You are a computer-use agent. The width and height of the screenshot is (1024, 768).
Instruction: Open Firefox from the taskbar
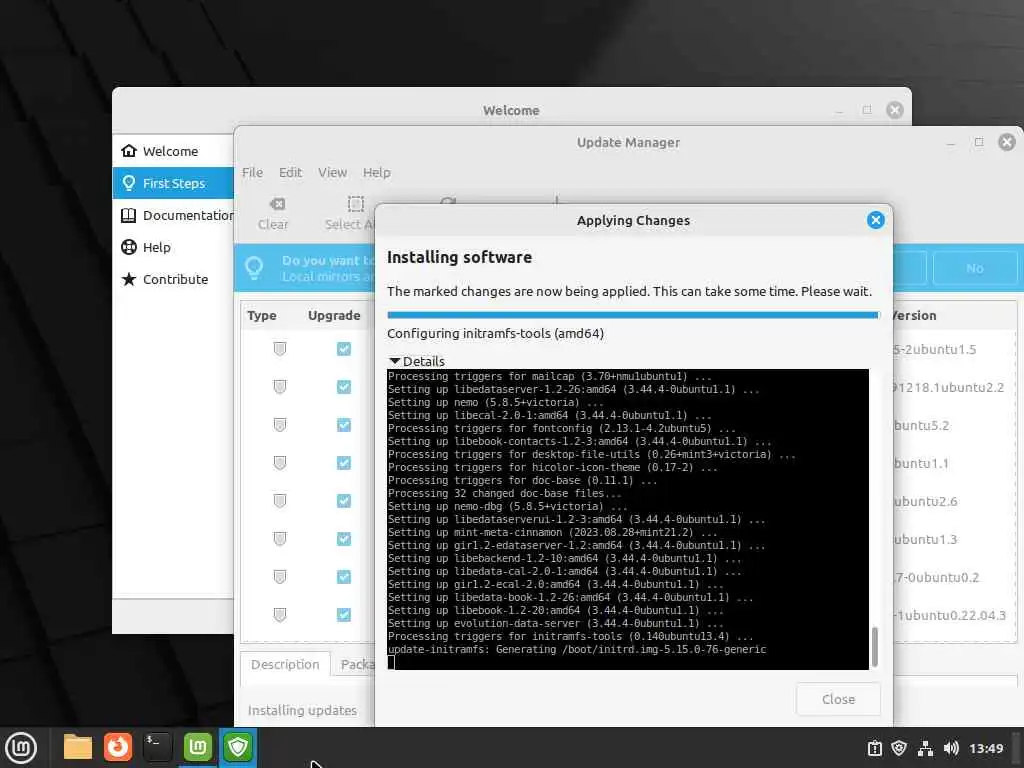coord(118,747)
